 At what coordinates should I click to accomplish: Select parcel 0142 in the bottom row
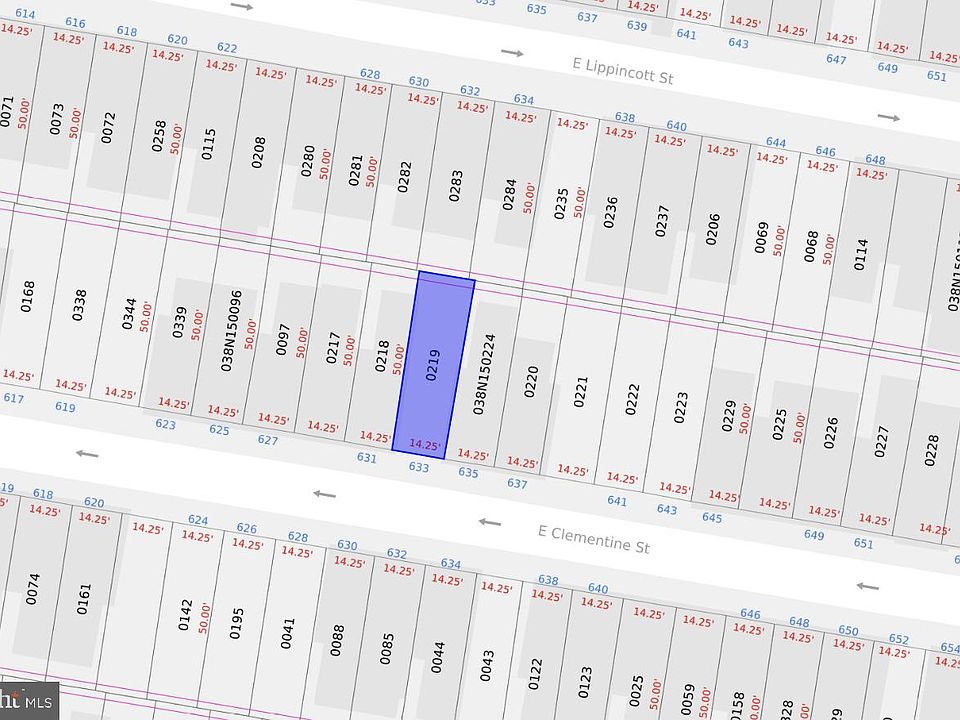(185, 615)
